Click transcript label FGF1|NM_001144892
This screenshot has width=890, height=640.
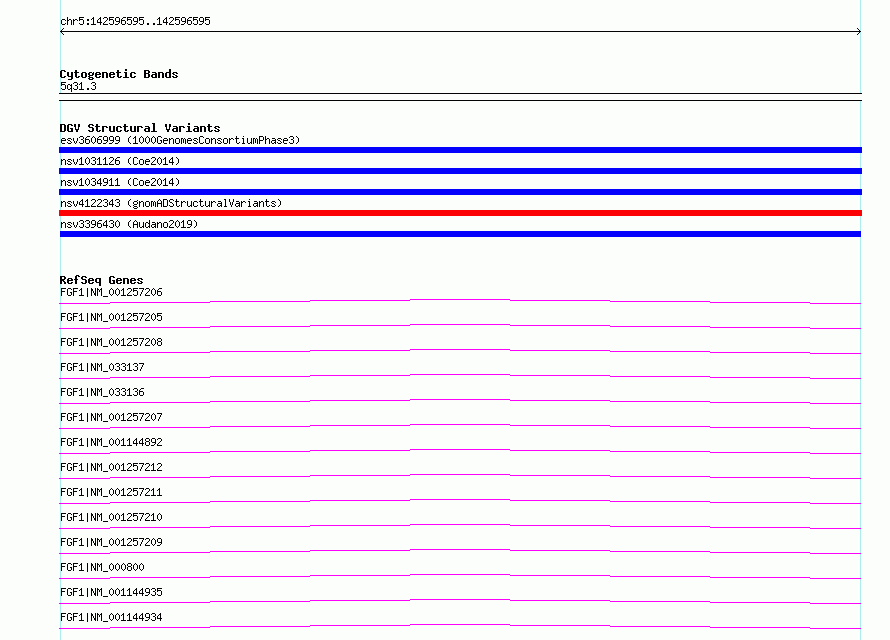pyautogui.click(x=111, y=442)
